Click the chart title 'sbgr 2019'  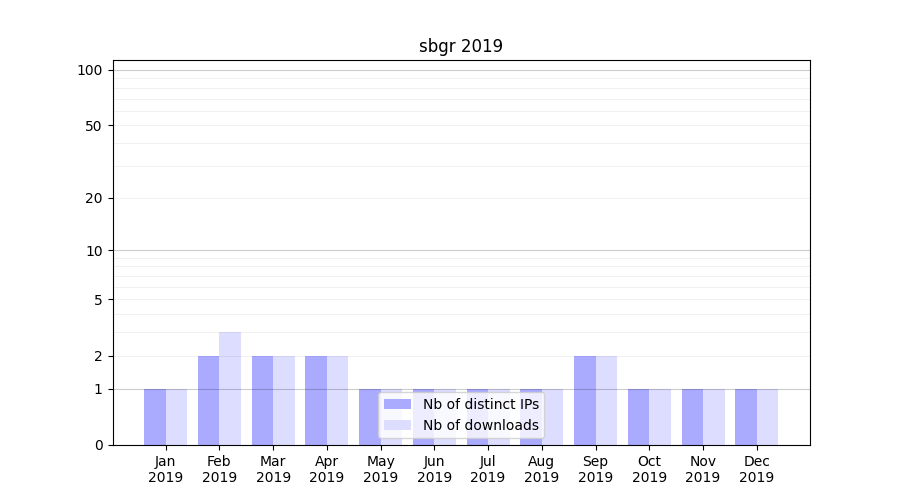pyautogui.click(x=460, y=46)
